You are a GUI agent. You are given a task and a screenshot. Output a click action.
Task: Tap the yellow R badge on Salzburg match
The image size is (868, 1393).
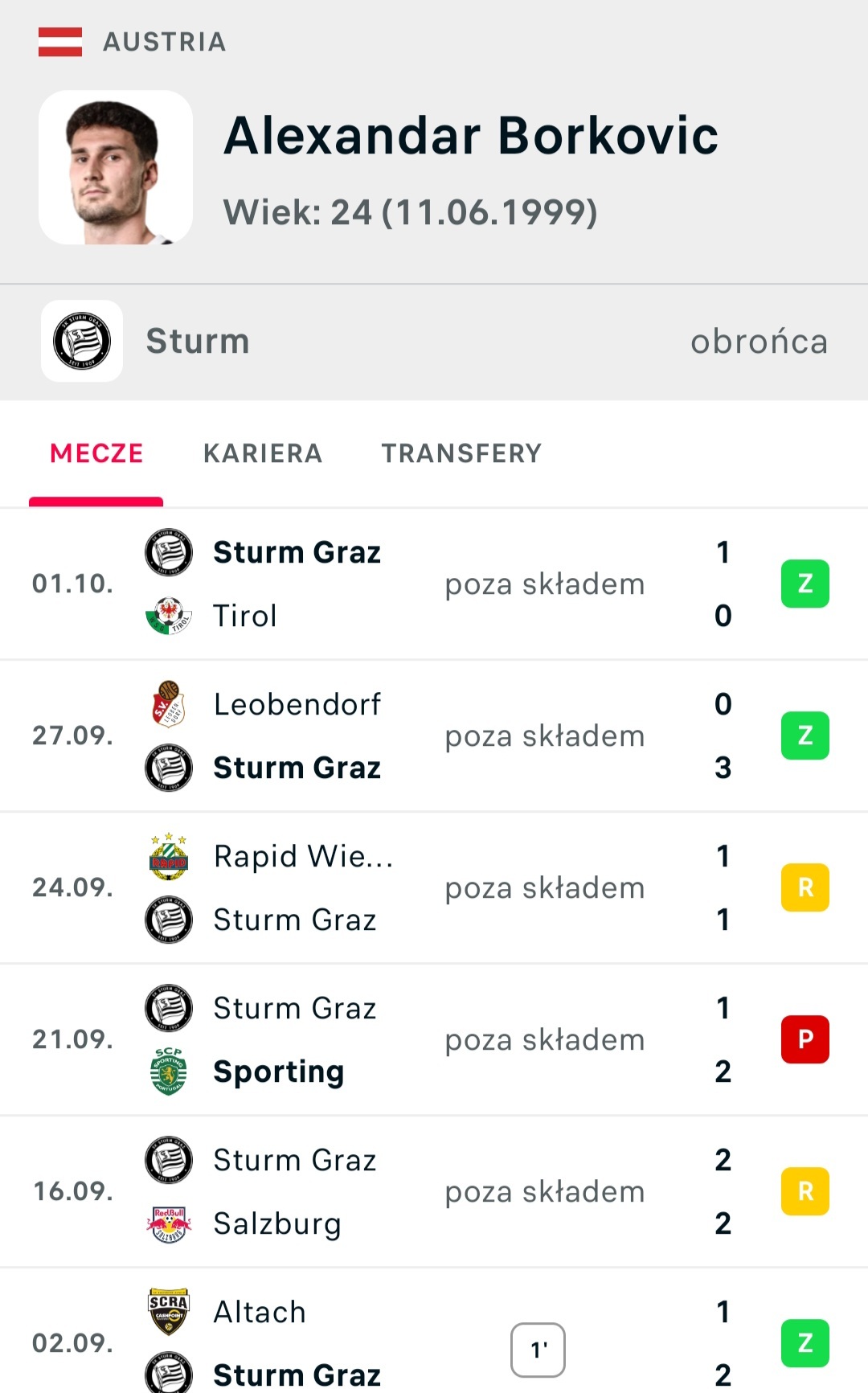805,1191
